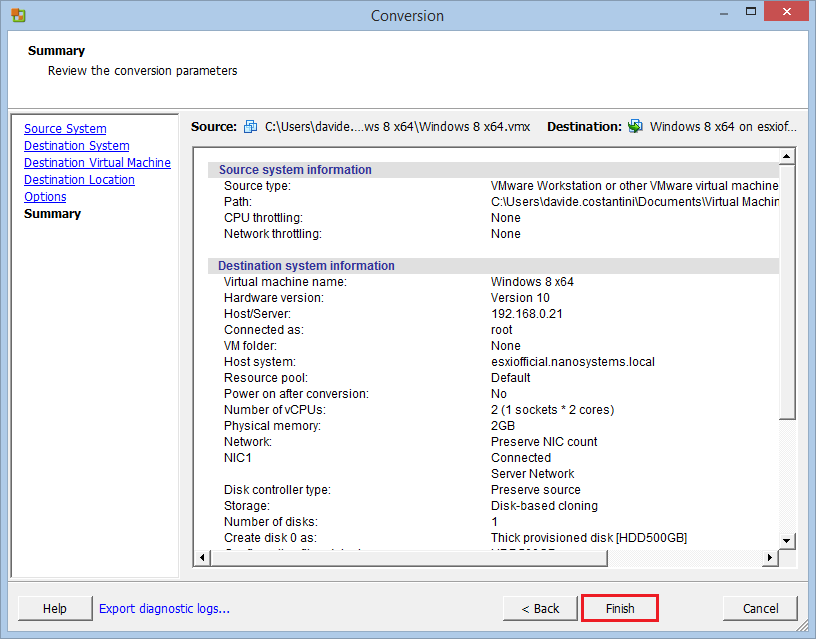Viewport: 816px width, 639px height.
Task: Select the current Summary step in sidebar
Action: 53,214
